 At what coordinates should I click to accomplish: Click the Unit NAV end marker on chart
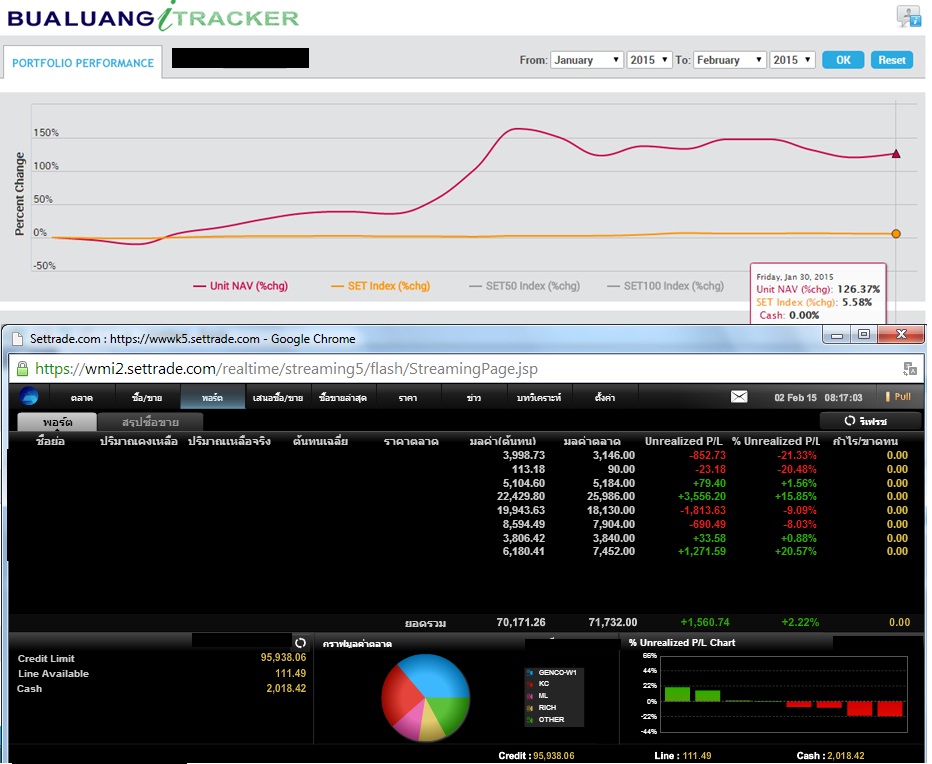click(x=896, y=154)
